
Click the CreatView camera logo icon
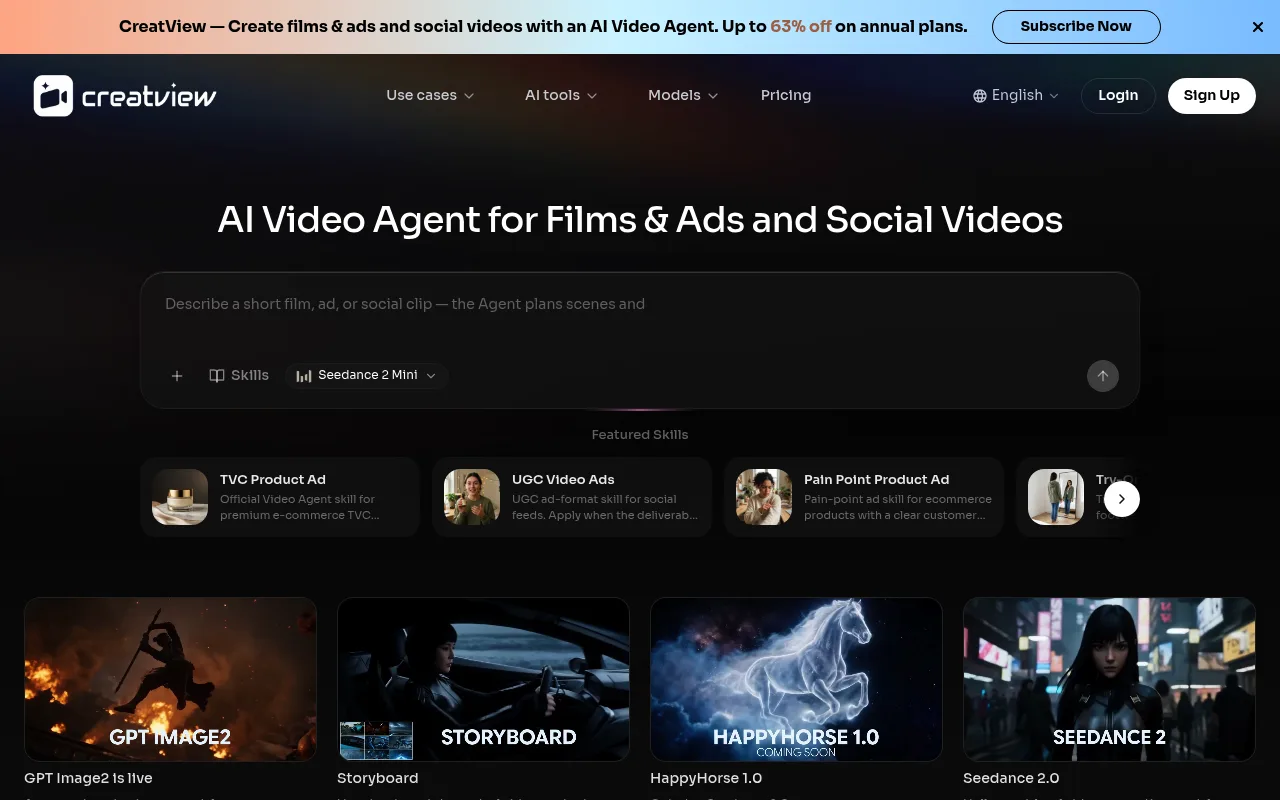(x=53, y=96)
